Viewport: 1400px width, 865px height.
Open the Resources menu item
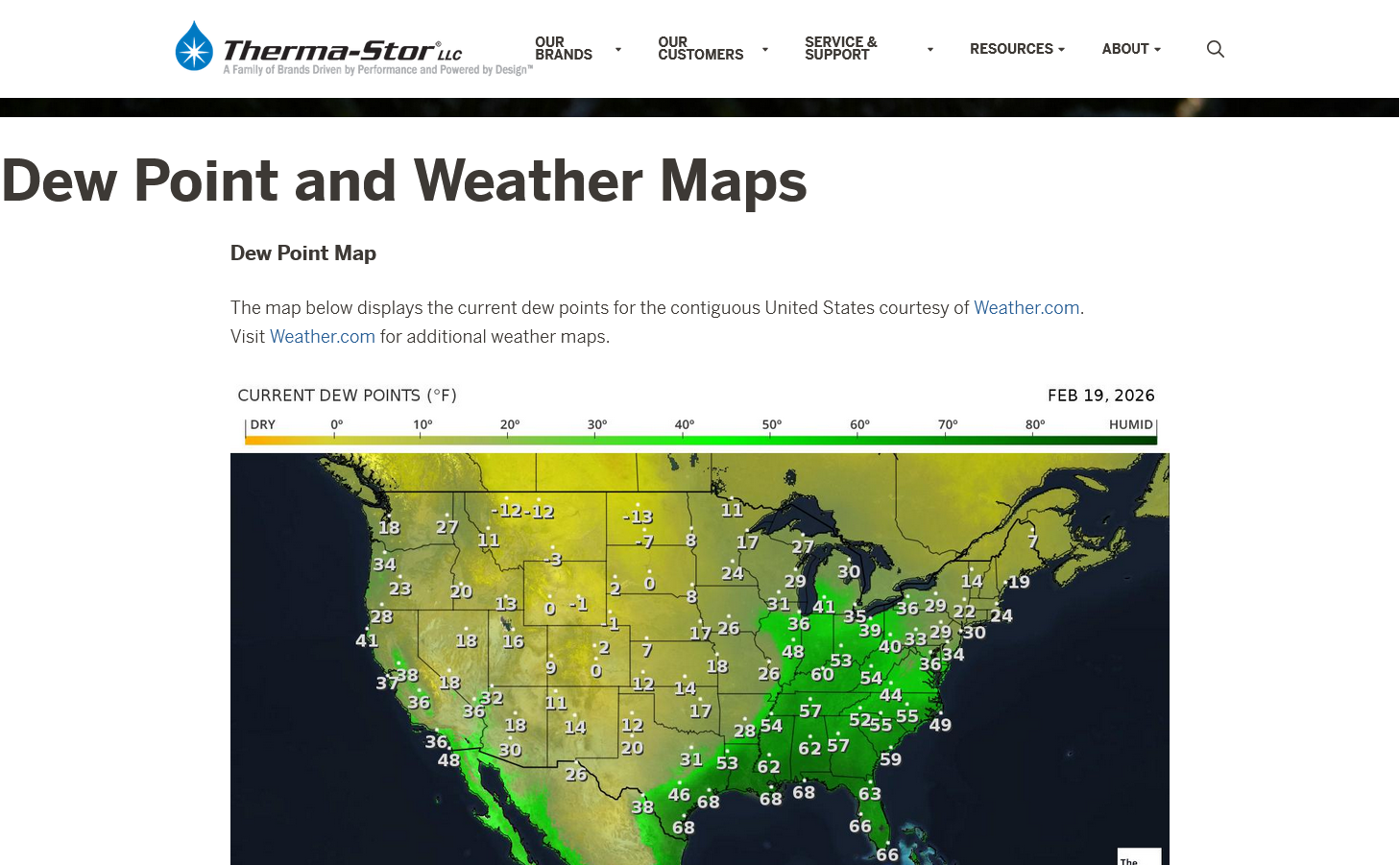(1010, 49)
